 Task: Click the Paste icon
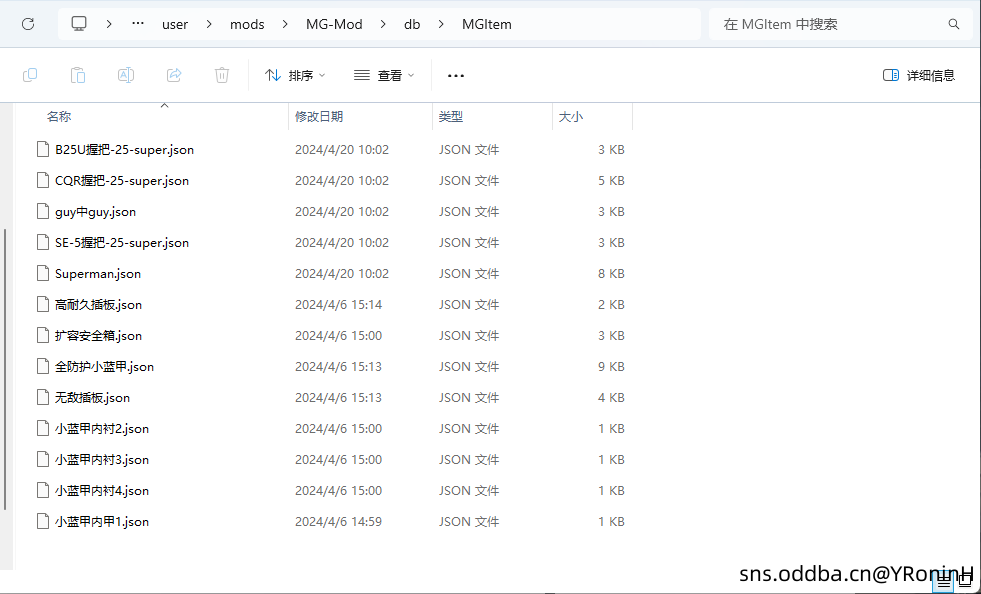(78, 75)
